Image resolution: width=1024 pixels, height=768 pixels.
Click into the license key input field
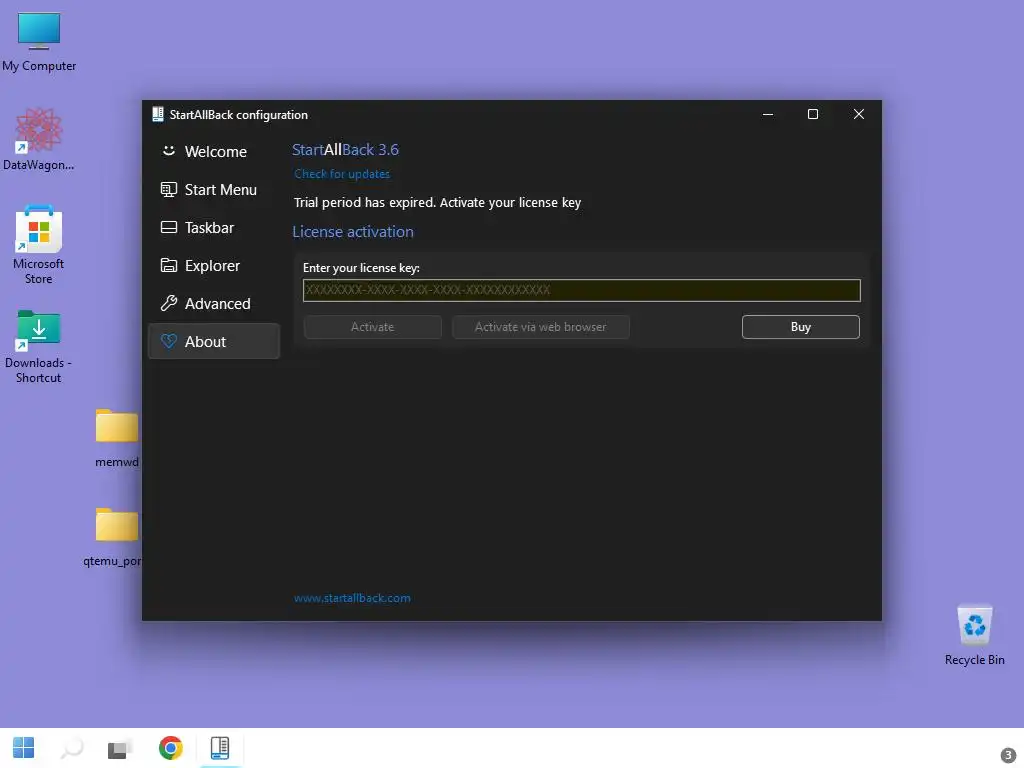[x=581, y=290]
